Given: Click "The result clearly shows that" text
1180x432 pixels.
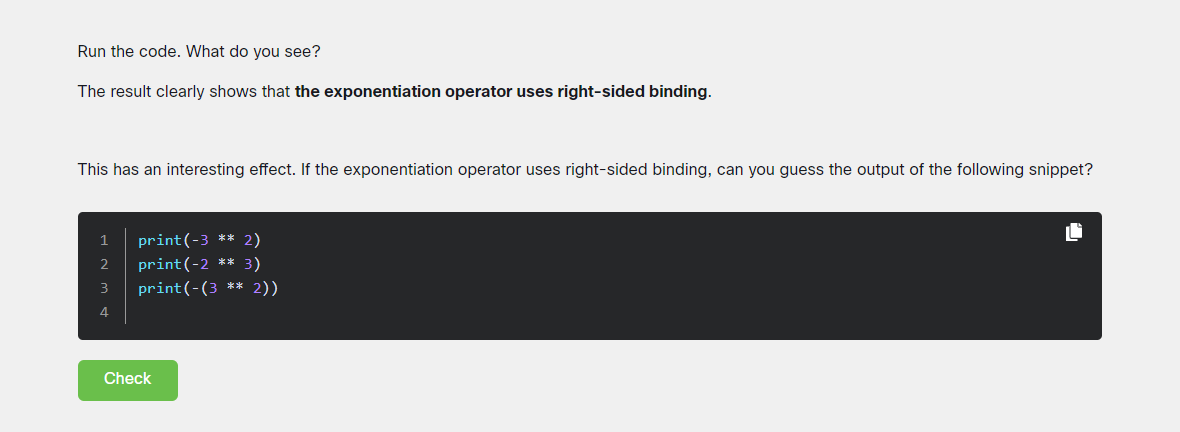Looking at the screenshot, I should [x=184, y=92].
